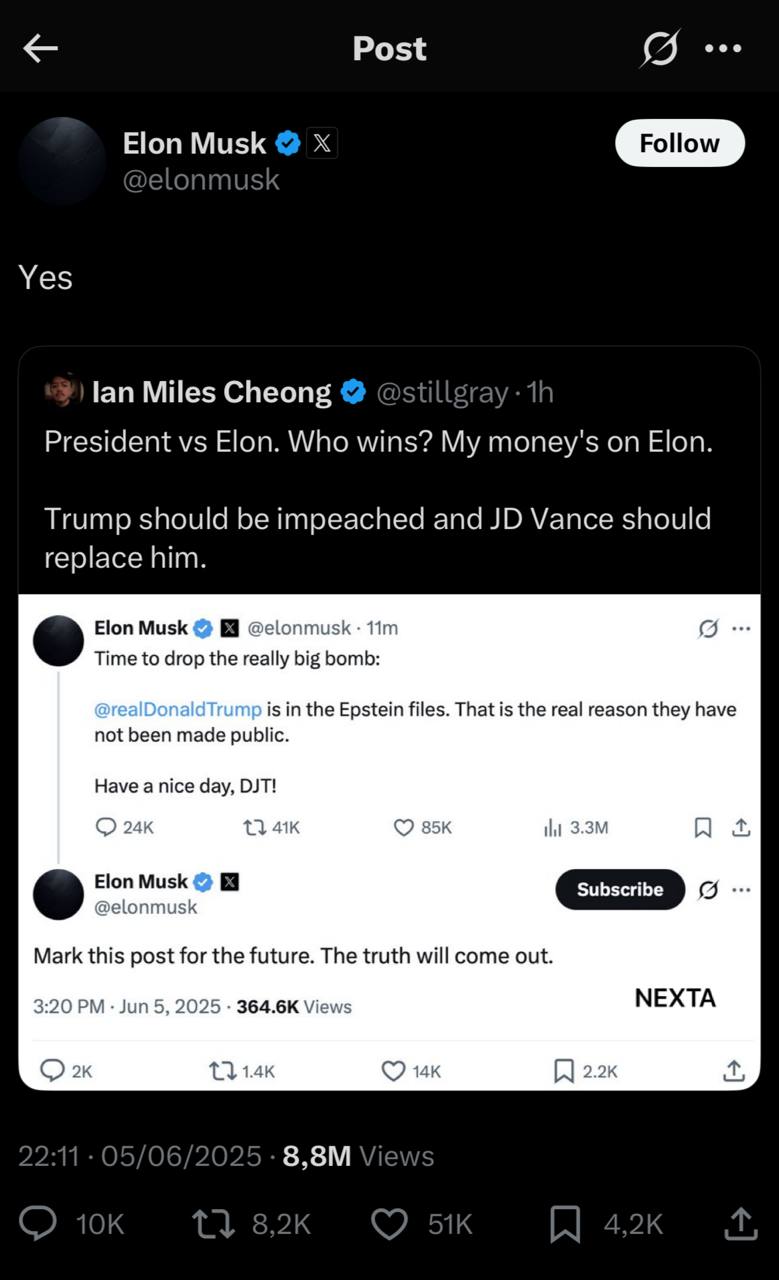Open the 8,8M Views count
This screenshot has height=1280, width=779.
[358, 1156]
